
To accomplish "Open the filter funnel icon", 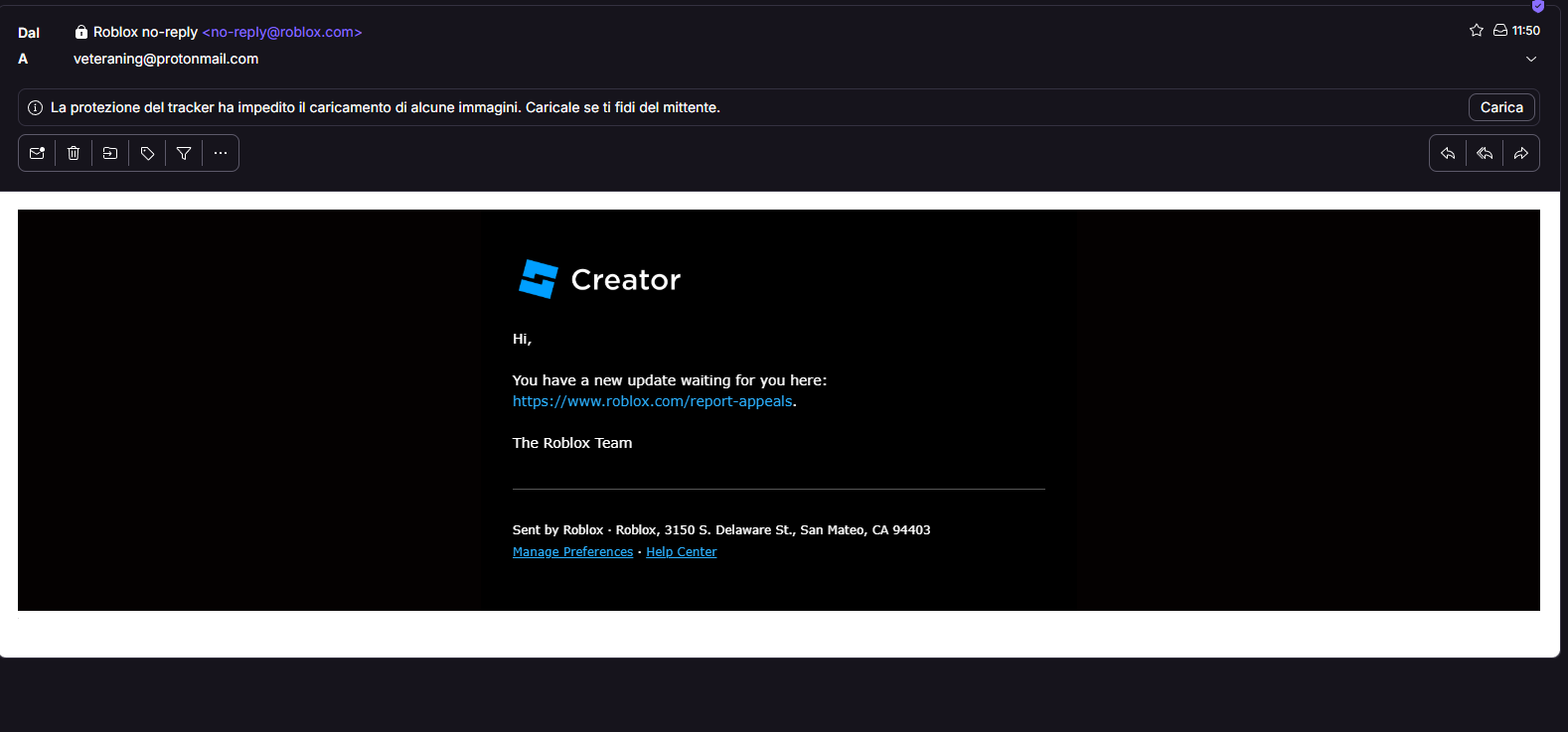I will [184, 153].
